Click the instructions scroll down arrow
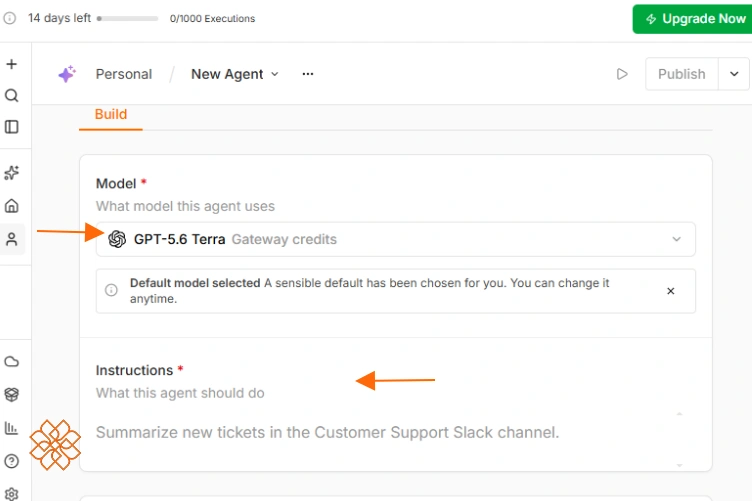This screenshot has height=501, width=752. tap(680, 465)
